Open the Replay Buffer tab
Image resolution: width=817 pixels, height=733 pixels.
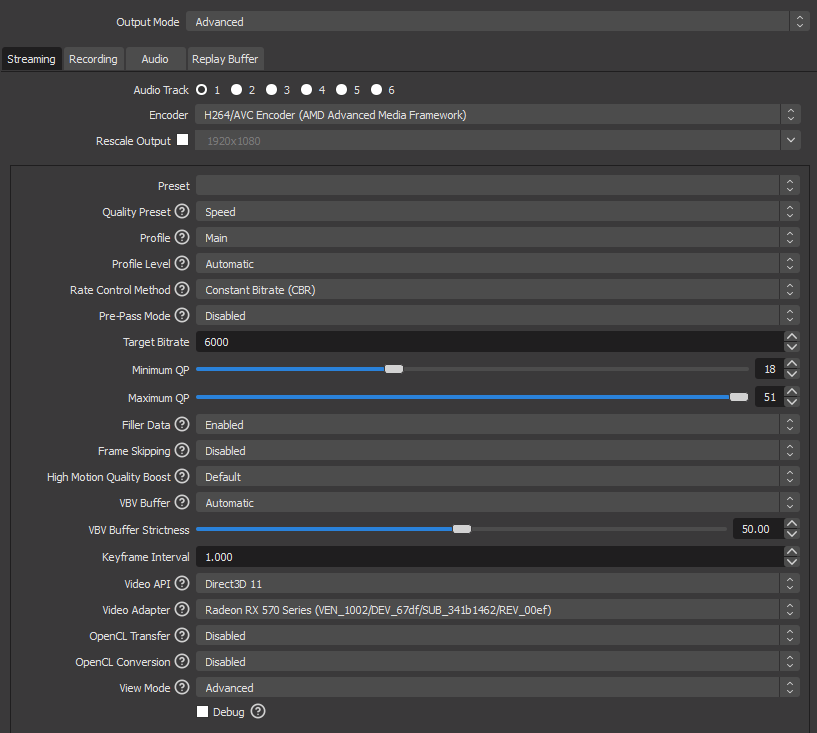226,59
